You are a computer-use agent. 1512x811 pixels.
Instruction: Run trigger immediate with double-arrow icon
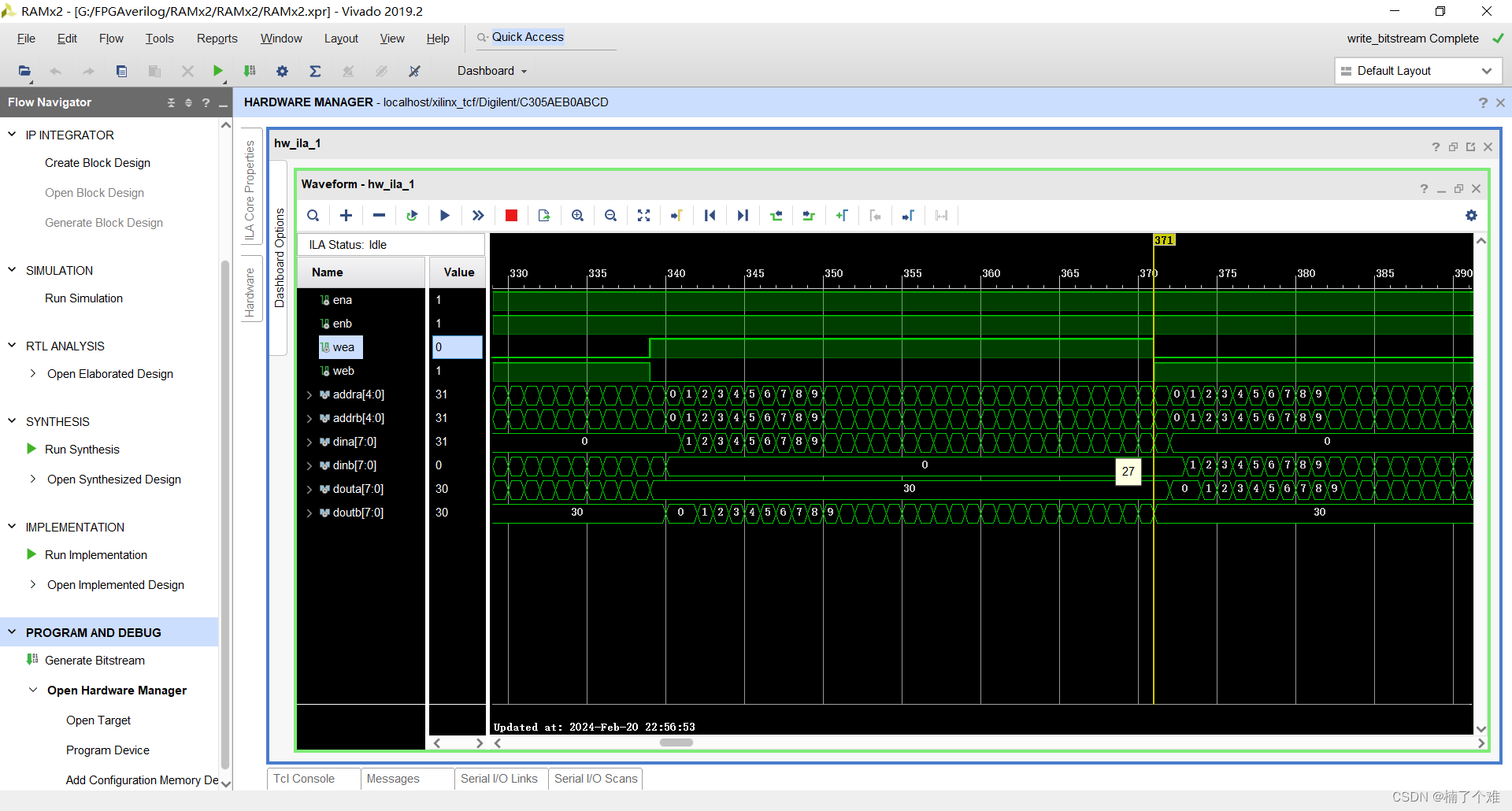(478, 216)
